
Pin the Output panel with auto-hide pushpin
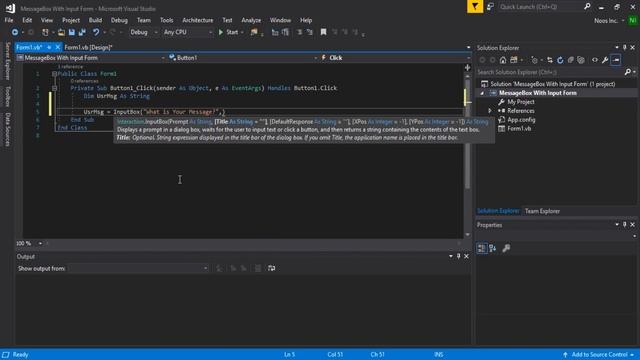point(458,256)
